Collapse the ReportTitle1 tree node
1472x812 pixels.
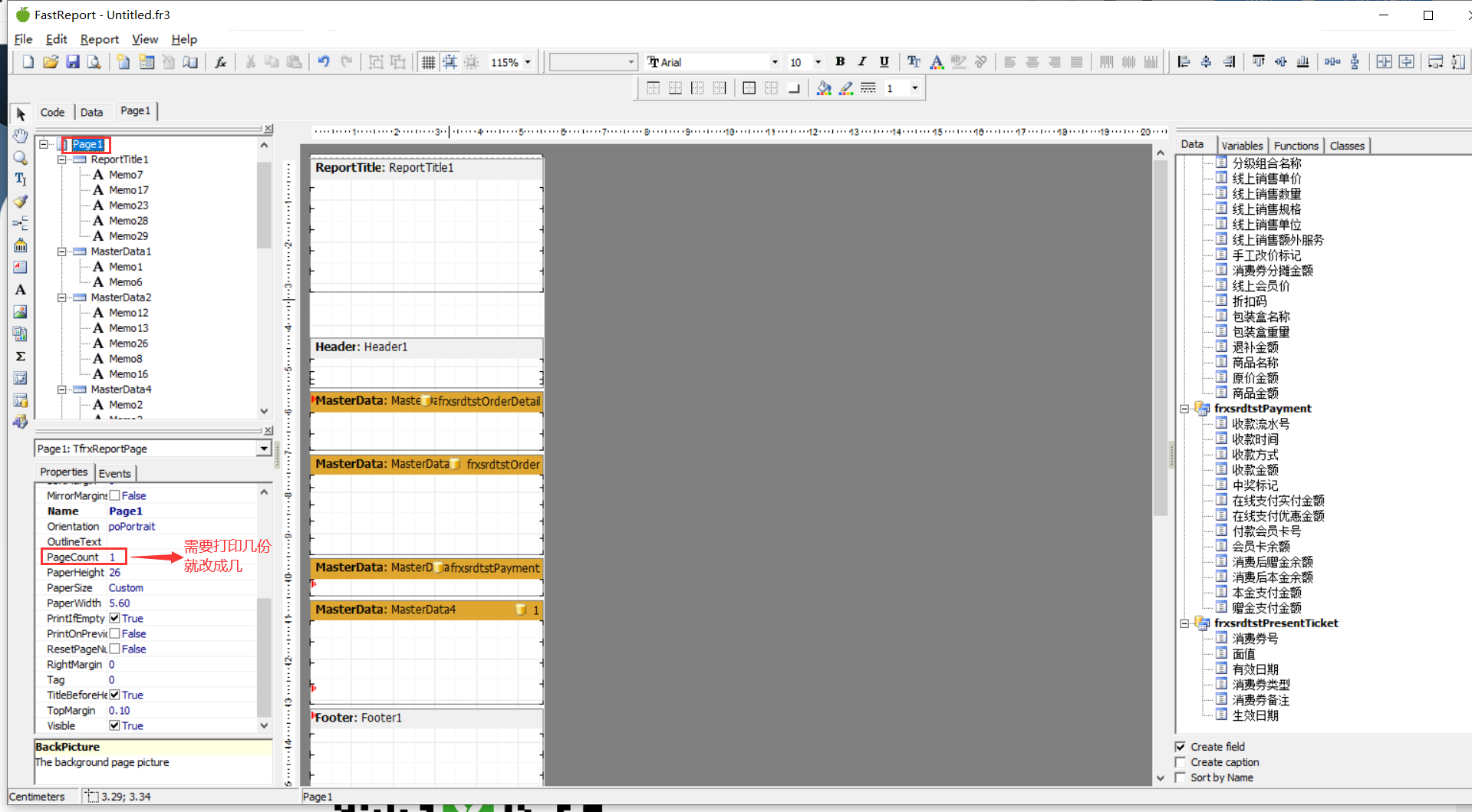(x=61, y=159)
